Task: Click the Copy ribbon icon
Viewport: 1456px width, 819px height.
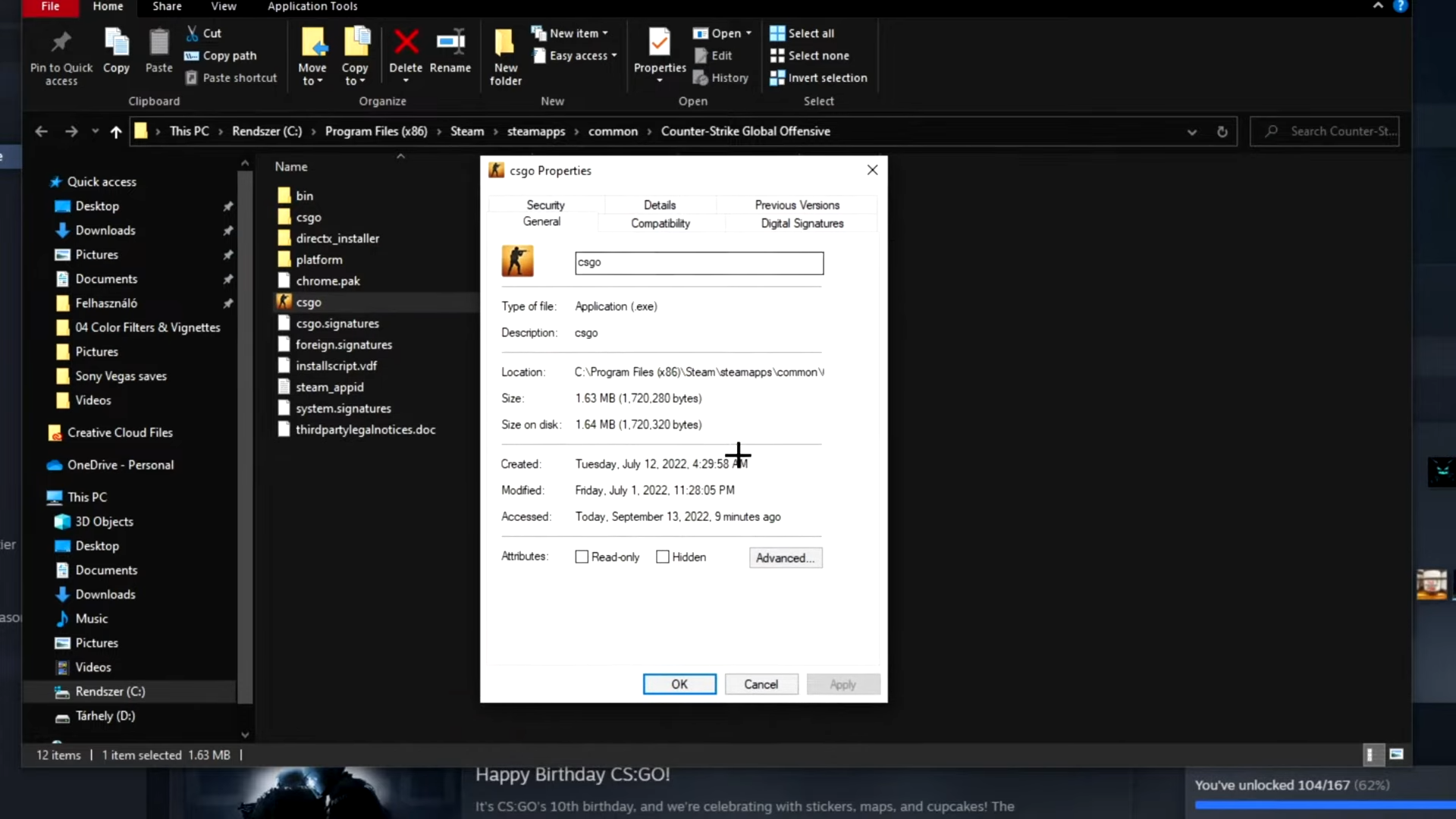Action: (x=116, y=42)
